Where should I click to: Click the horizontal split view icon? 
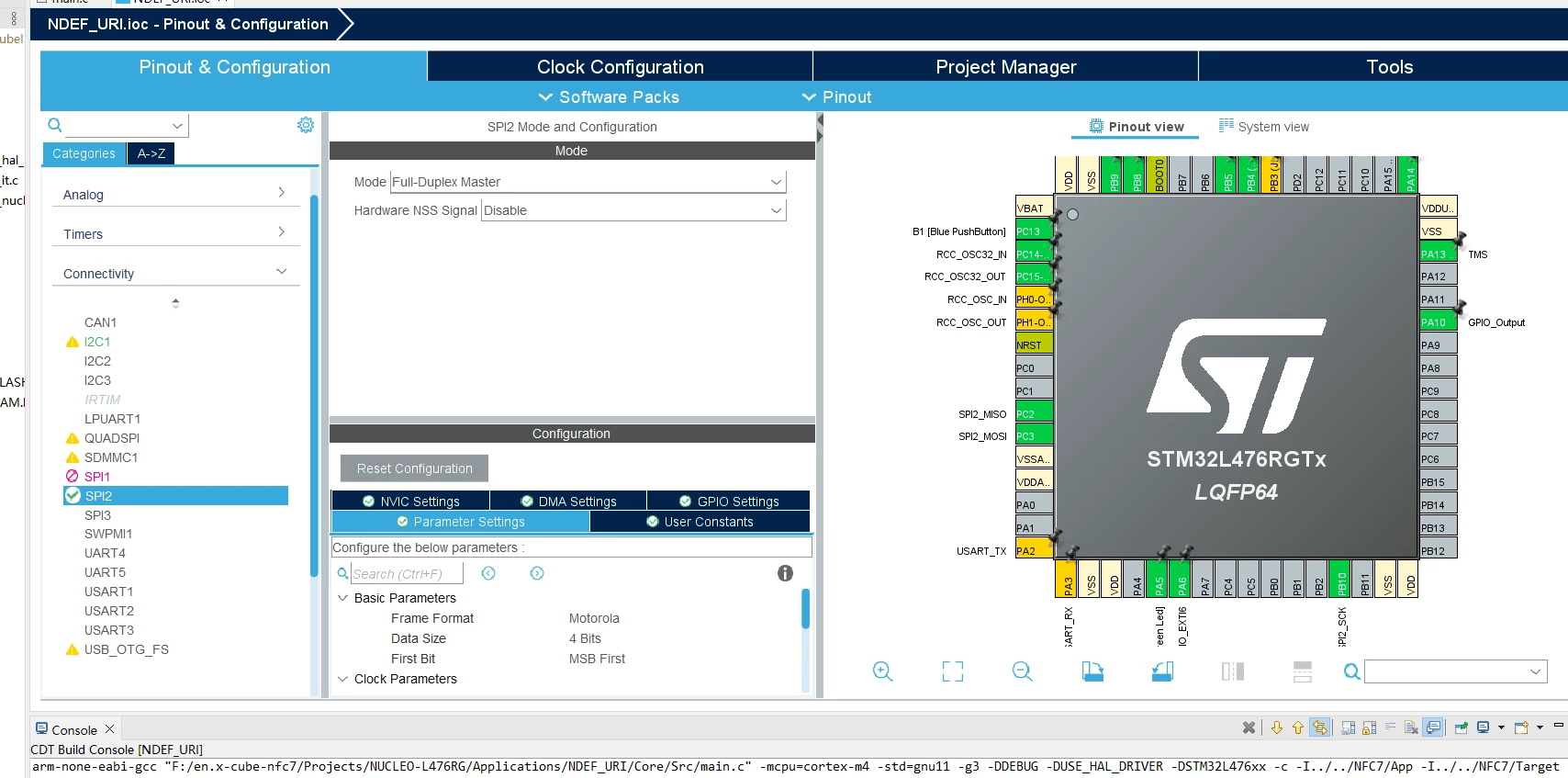[x=1303, y=671]
